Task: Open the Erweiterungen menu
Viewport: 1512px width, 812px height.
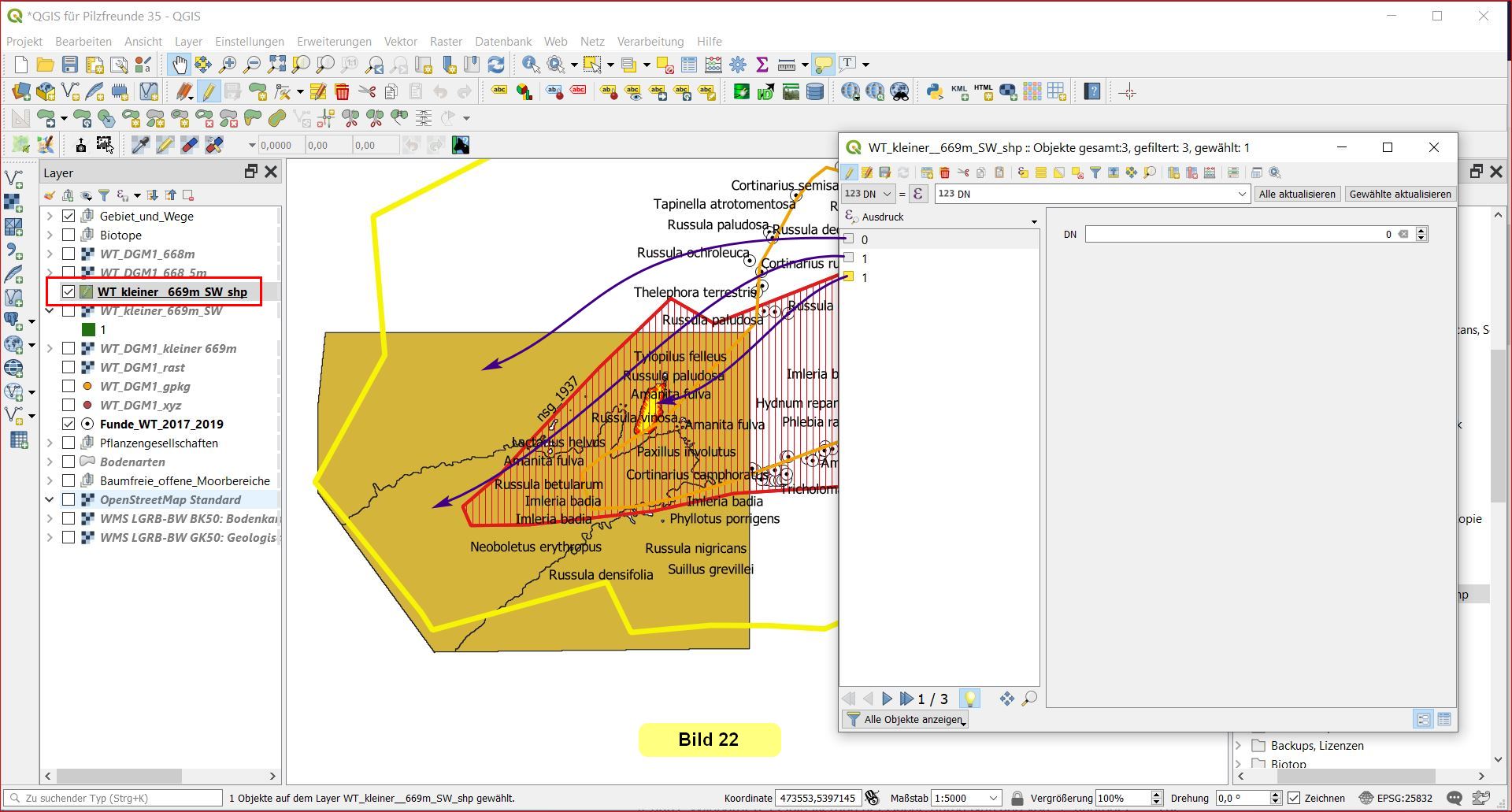Action: (x=333, y=41)
